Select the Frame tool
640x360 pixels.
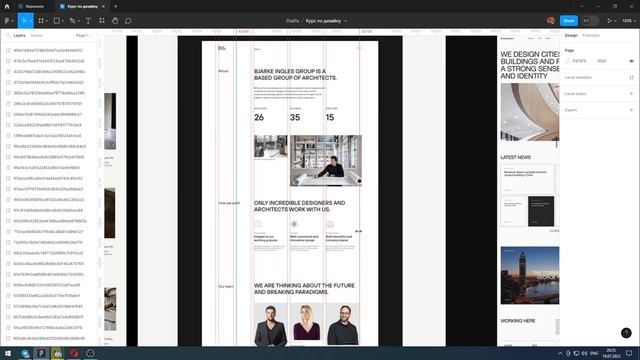tap(40, 20)
